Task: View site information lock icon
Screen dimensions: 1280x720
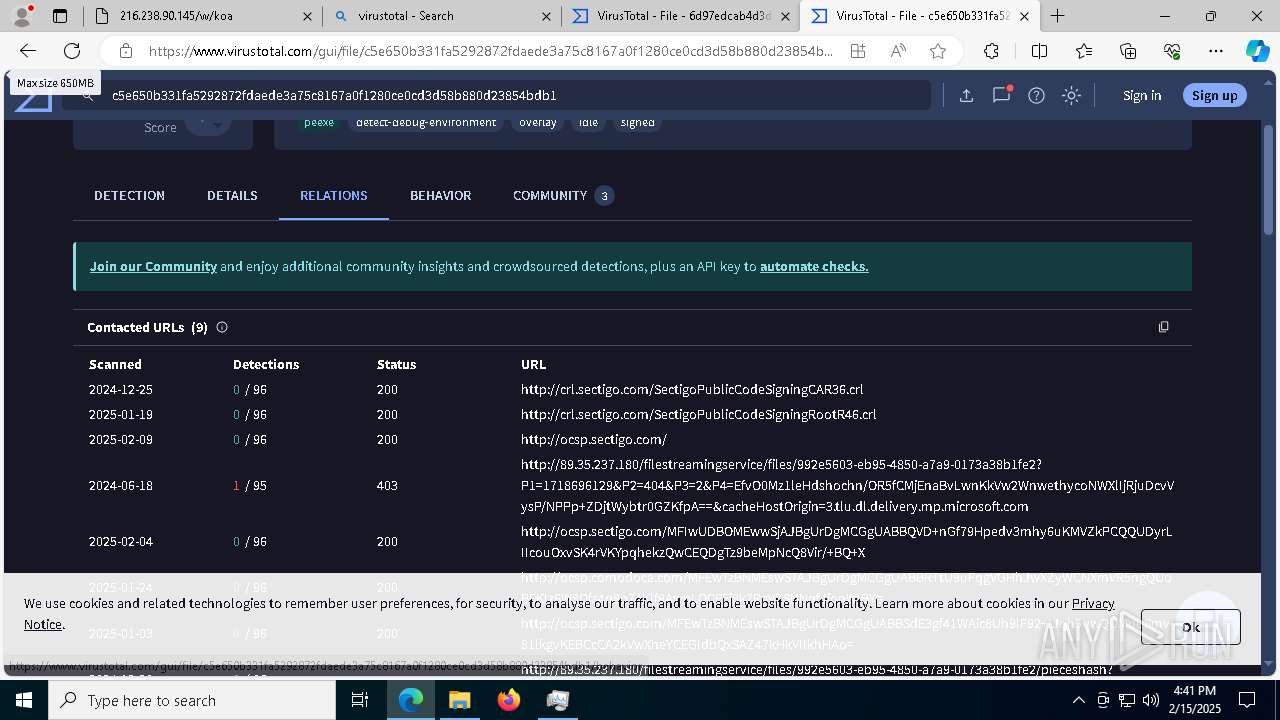Action: coord(125,51)
